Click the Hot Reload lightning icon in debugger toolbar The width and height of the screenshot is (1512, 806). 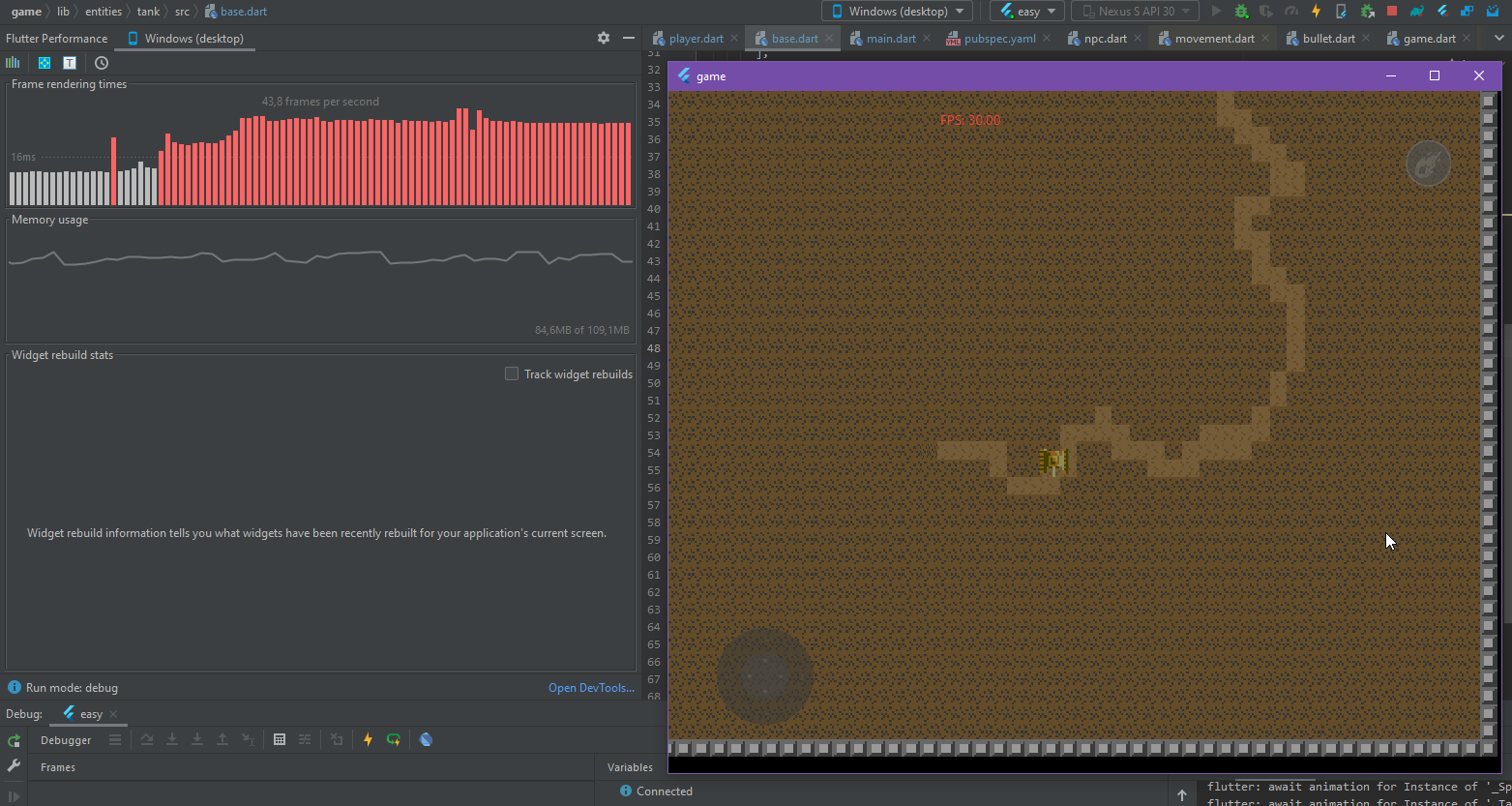(368, 740)
